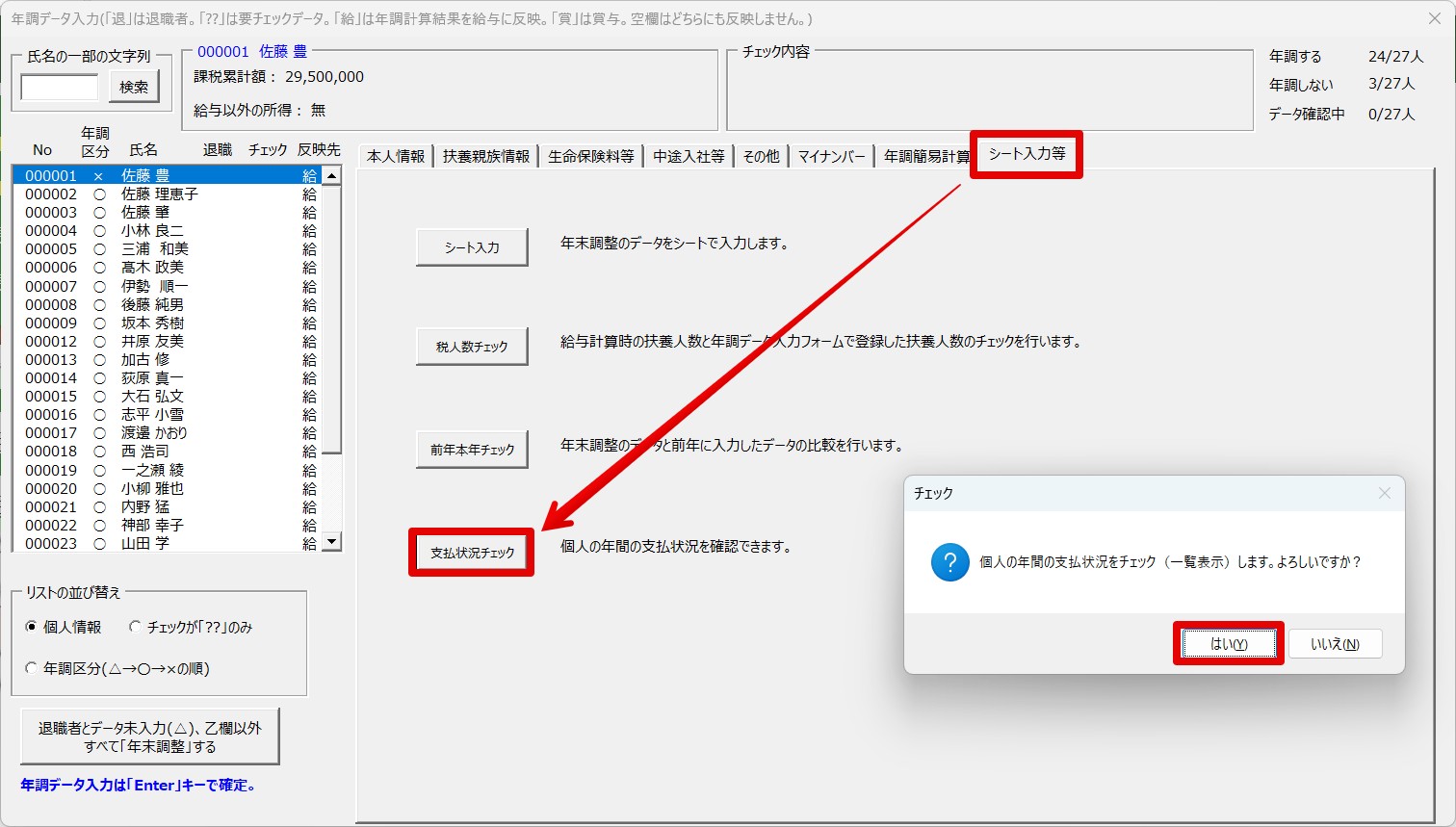1456x827 pixels.
Task: Select the マイナンバー tab
Action: point(830,156)
